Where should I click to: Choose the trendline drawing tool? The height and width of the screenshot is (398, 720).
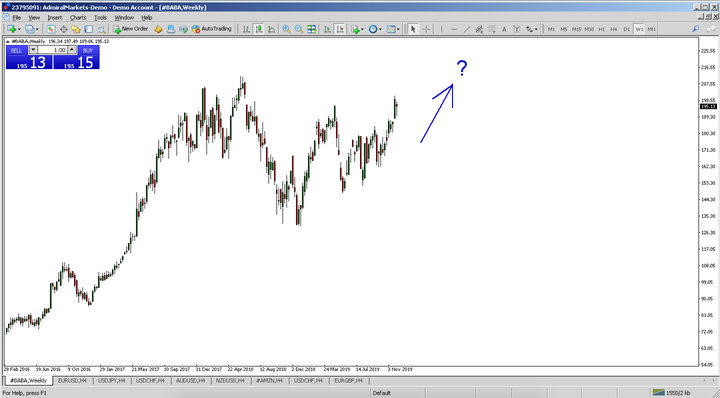[x=467, y=29]
